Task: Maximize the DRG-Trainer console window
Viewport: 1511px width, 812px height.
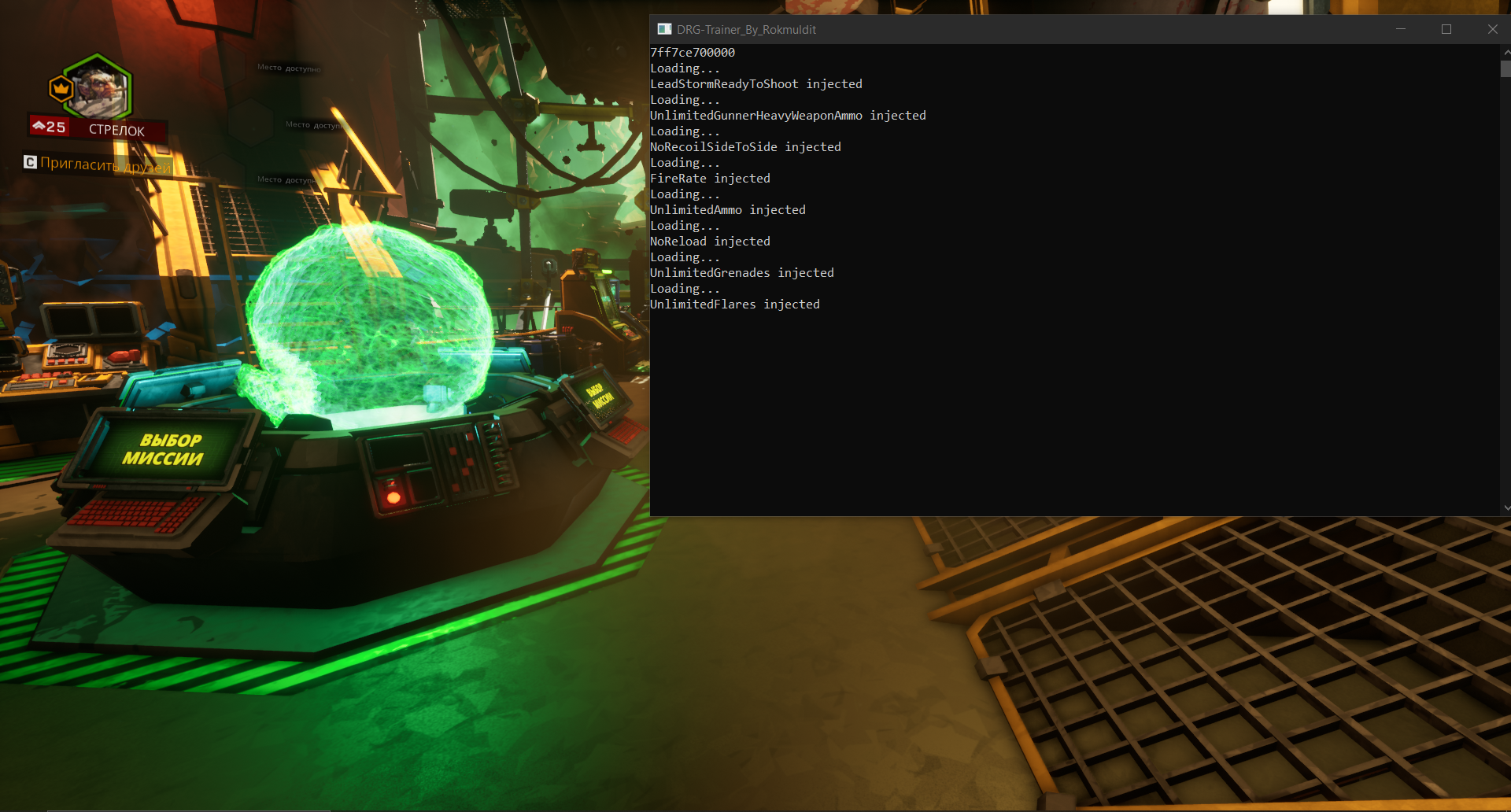Action: 1446,29
